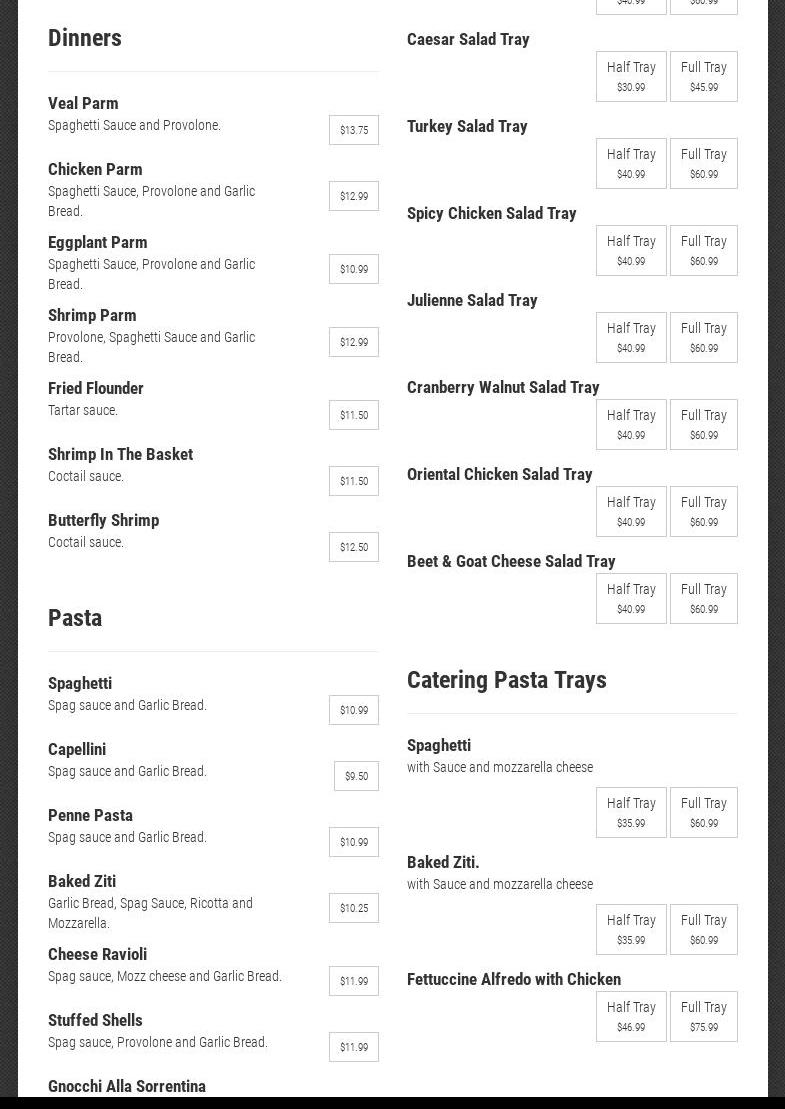Select Capellini $9.50 price button

coord(356,776)
